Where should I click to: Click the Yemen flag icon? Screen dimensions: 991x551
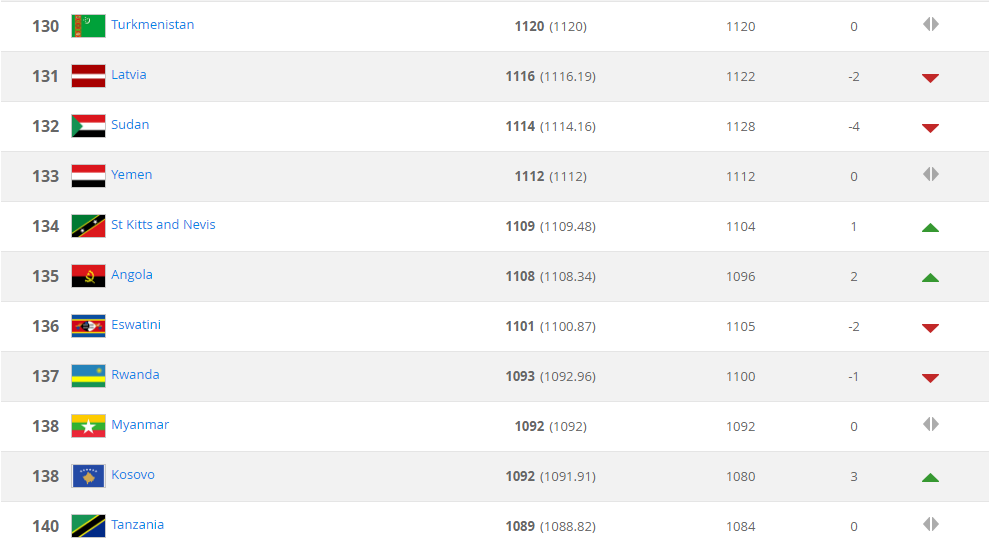point(88,176)
